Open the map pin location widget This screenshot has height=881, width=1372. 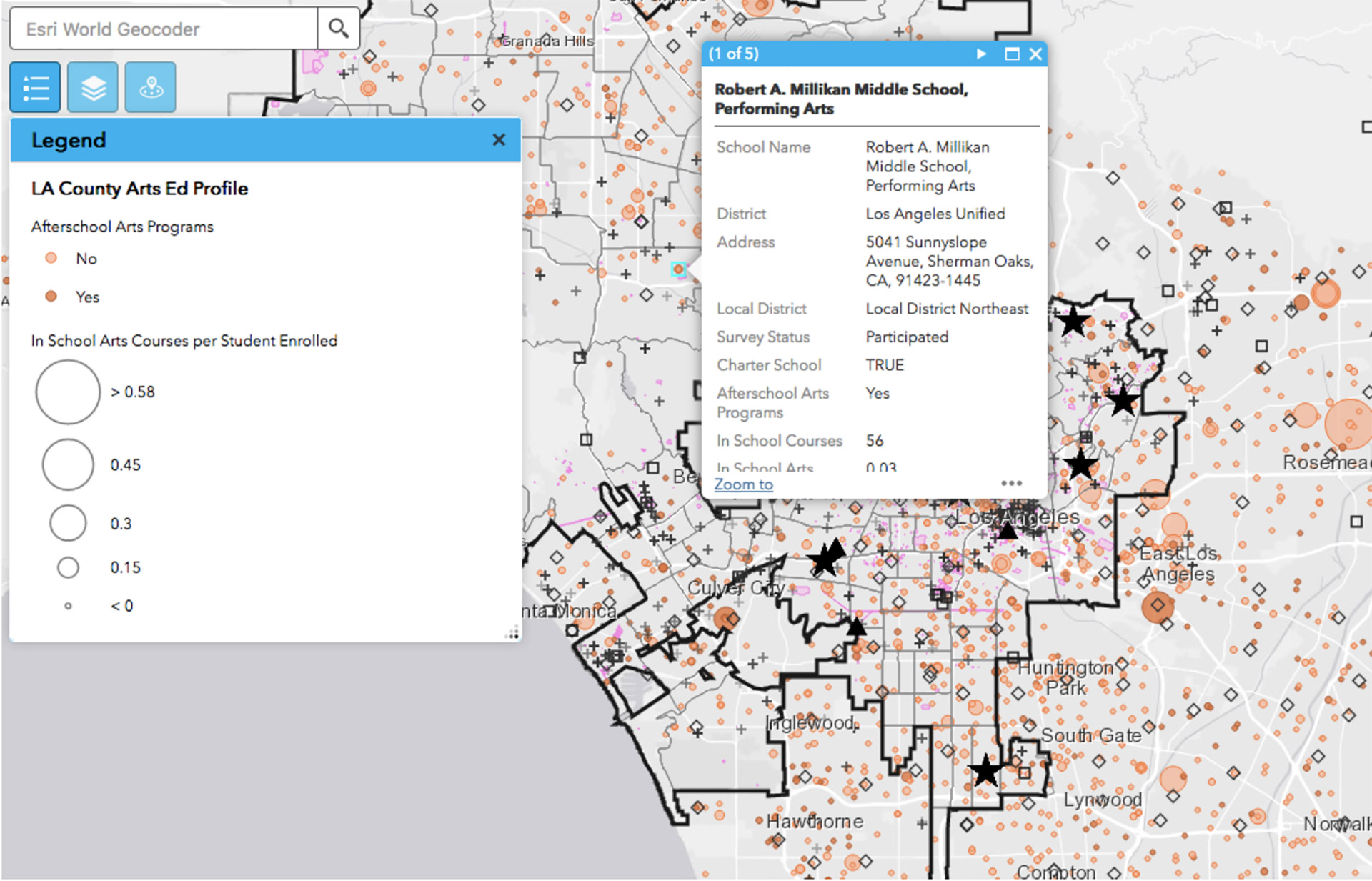(x=150, y=87)
